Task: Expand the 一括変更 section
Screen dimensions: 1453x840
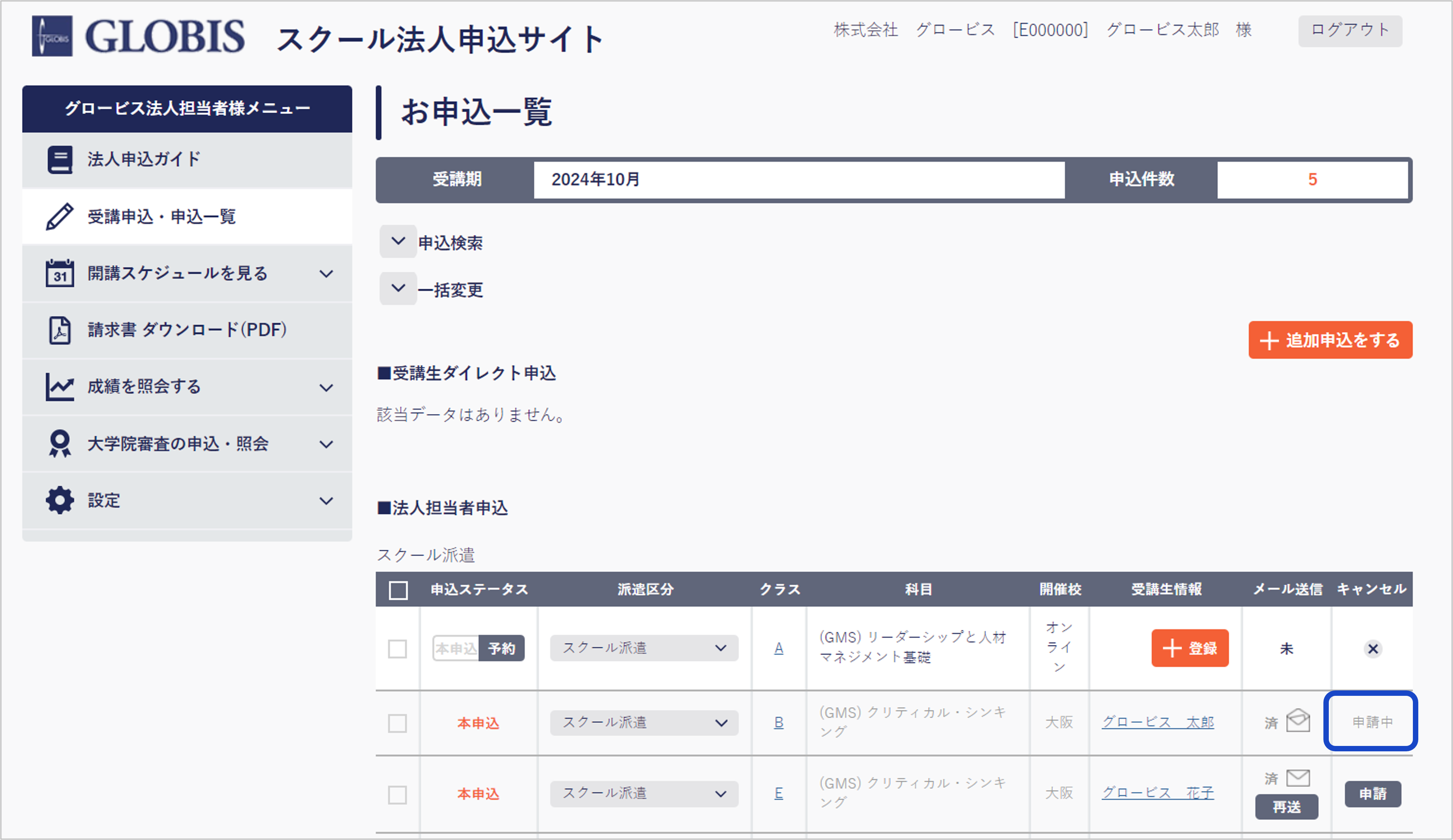Action: tap(398, 289)
